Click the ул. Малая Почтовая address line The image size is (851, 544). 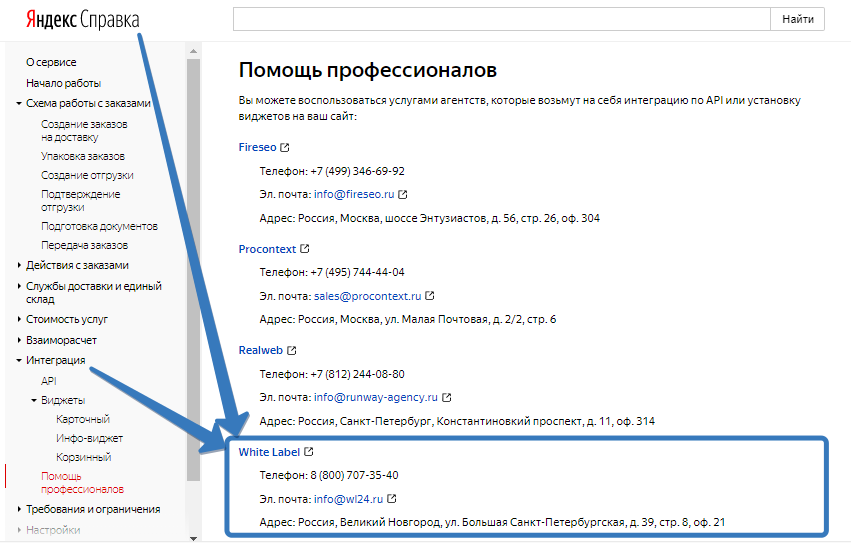coord(408,319)
